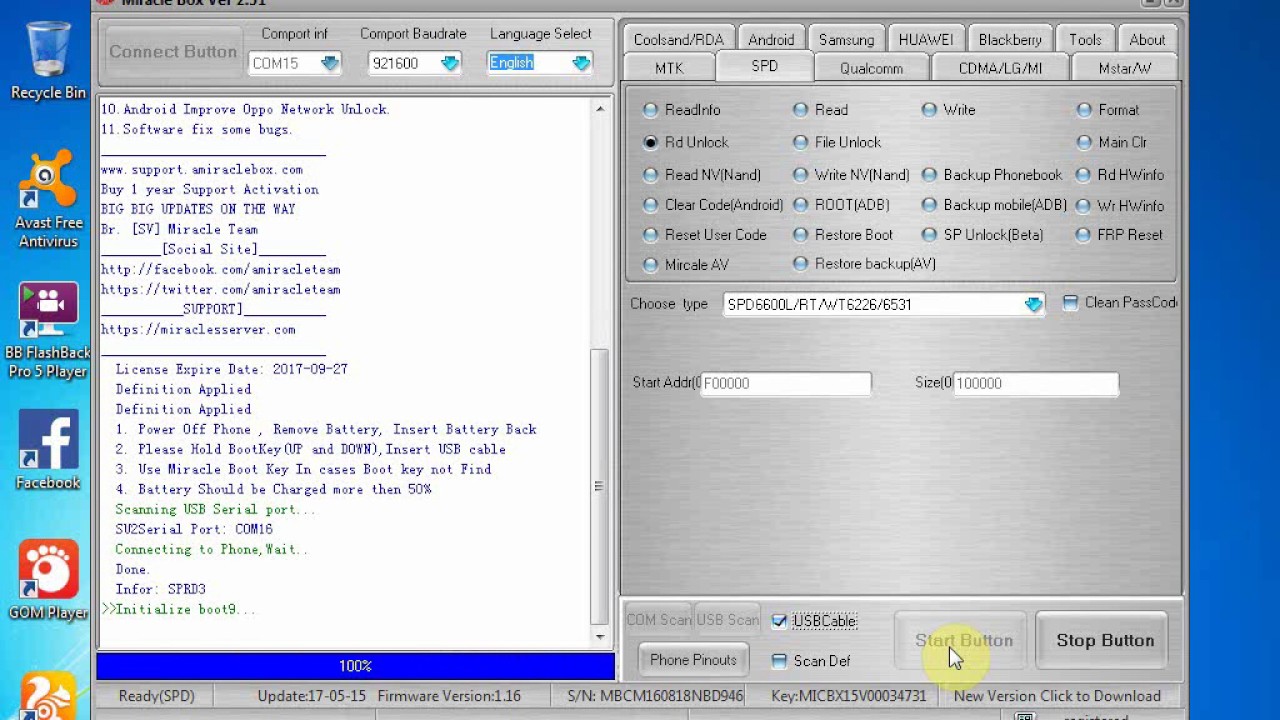
Task: Select the Format radio option
Action: [1107, 110]
